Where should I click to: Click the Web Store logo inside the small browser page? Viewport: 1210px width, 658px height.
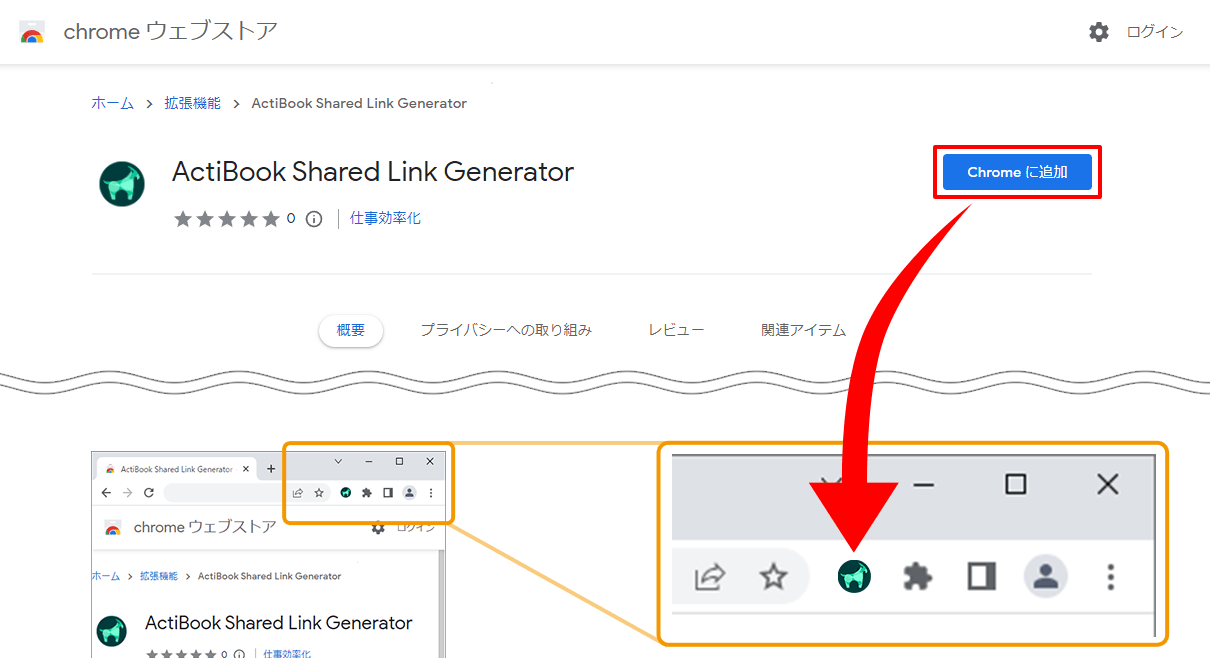pos(112,528)
